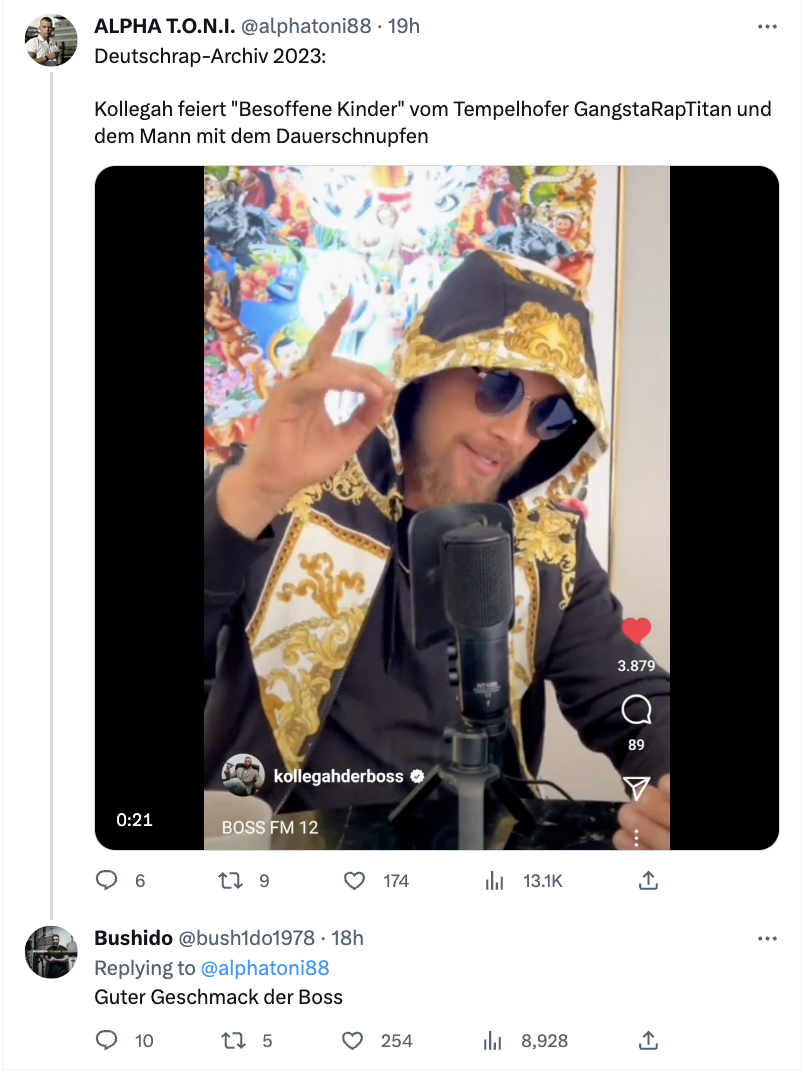Open the 19h timestamp of the tweet
The image size is (804, 1072).
tap(403, 27)
